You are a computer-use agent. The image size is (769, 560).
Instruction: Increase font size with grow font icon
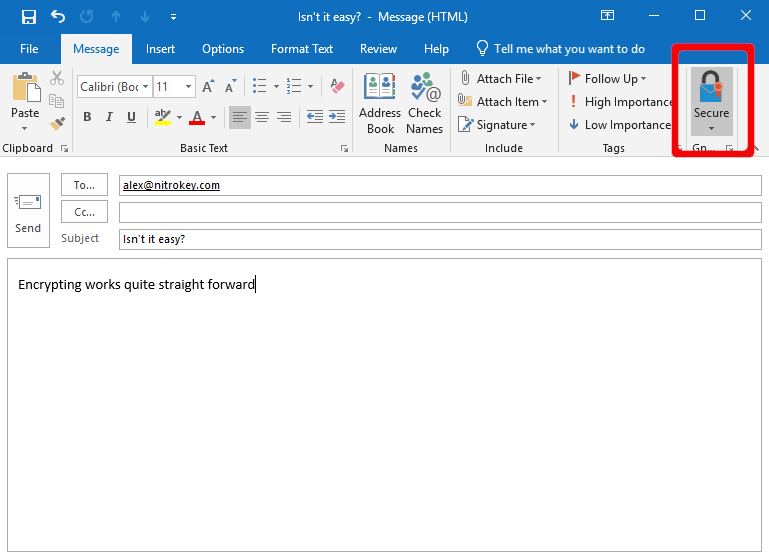pos(207,87)
